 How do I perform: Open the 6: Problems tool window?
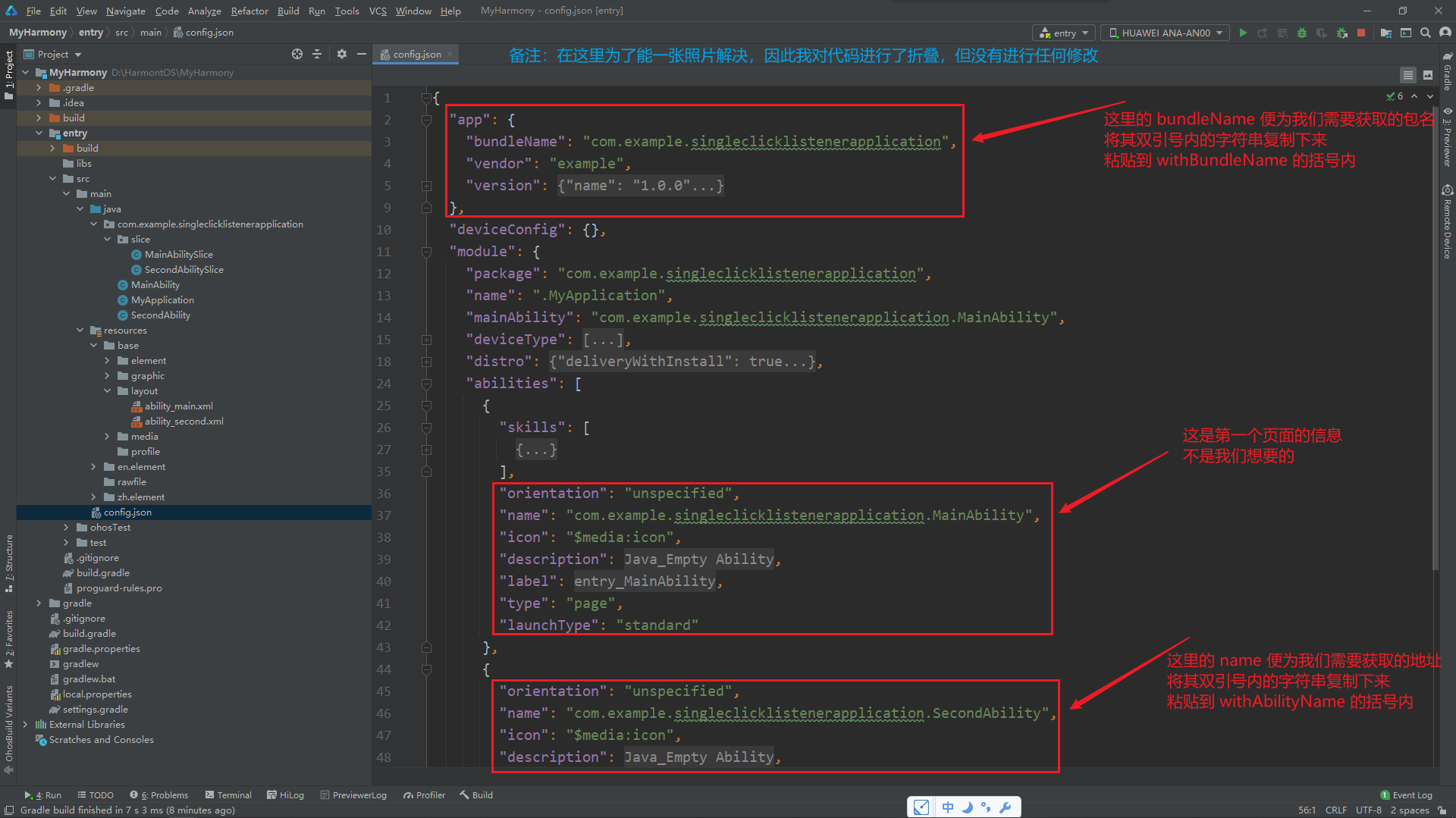tap(159, 795)
